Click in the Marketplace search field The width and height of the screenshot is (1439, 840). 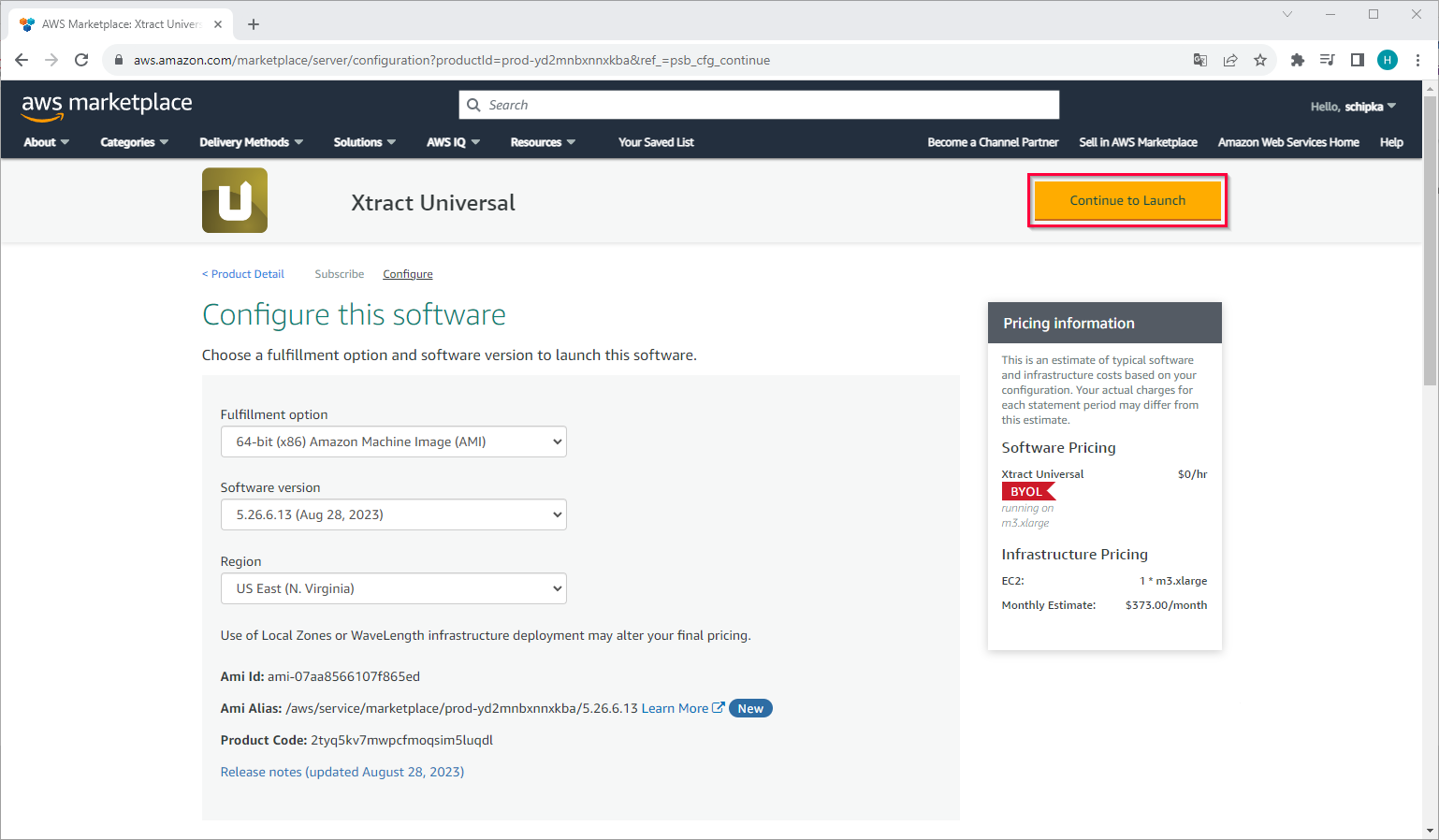click(759, 105)
